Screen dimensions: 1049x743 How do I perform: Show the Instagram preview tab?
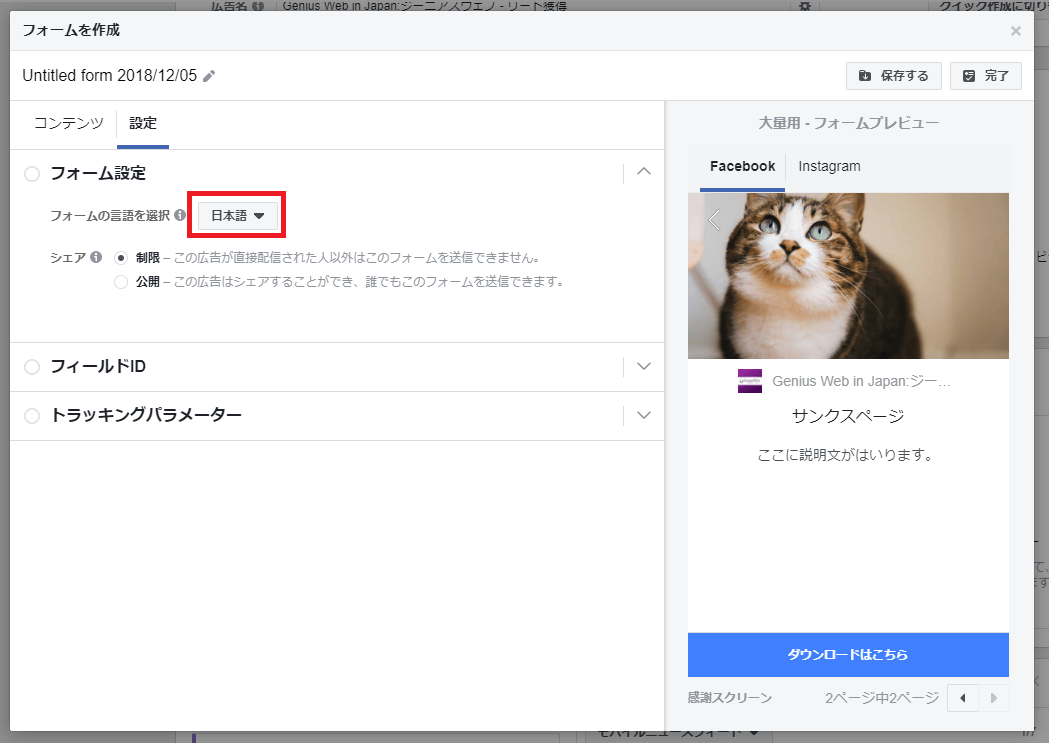pos(830,167)
